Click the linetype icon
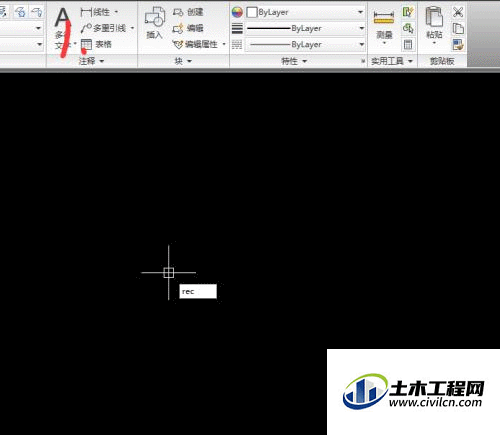This screenshot has height=435, width=500. [x=237, y=44]
